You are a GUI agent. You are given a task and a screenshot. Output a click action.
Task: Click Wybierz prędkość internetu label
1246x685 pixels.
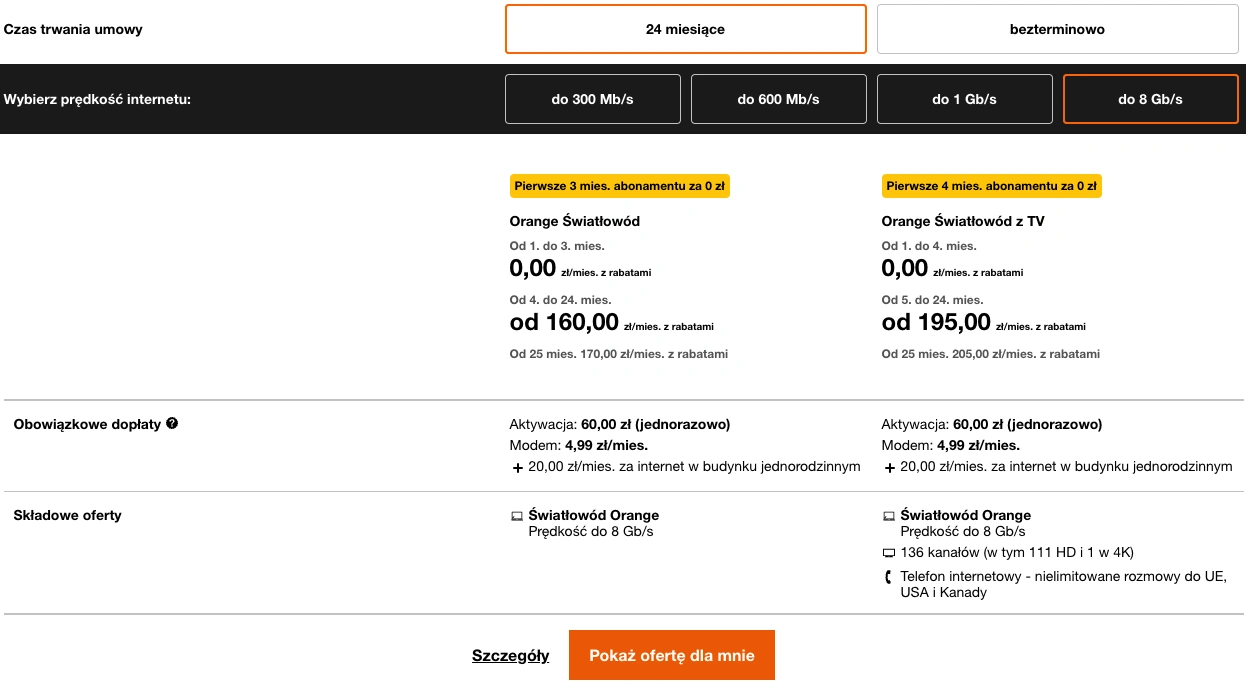tap(98, 100)
